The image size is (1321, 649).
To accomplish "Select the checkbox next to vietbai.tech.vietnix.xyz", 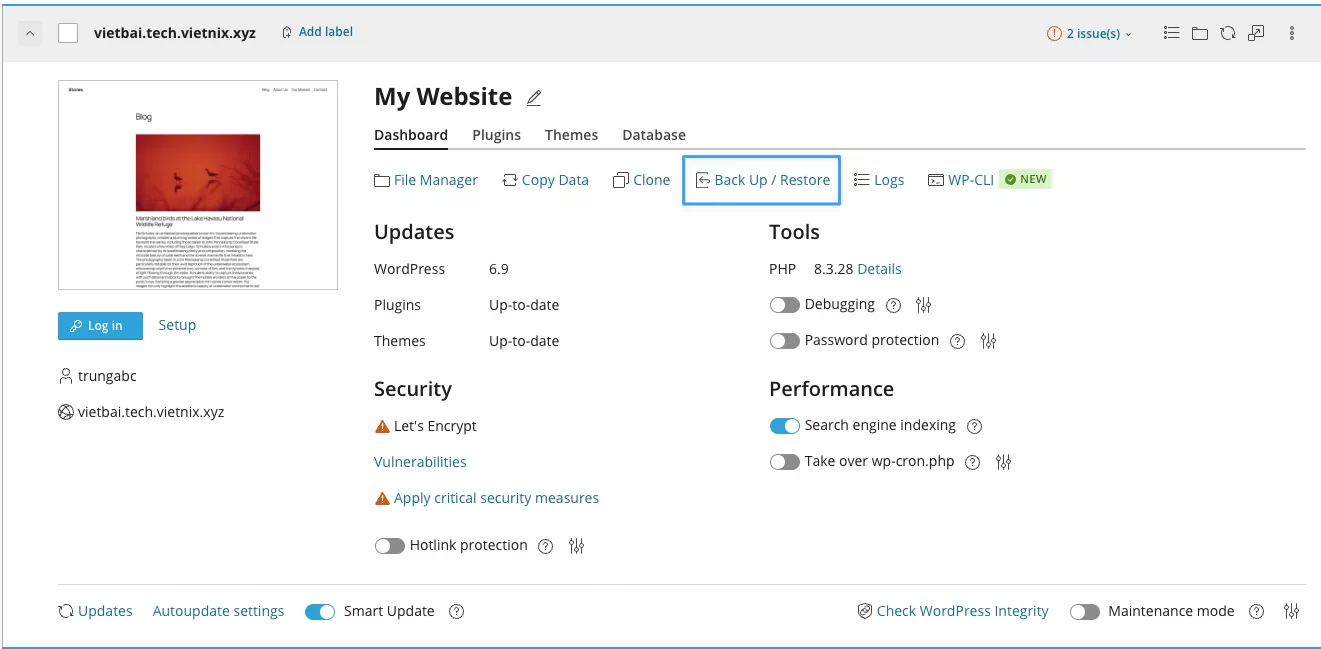I will [68, 33].
